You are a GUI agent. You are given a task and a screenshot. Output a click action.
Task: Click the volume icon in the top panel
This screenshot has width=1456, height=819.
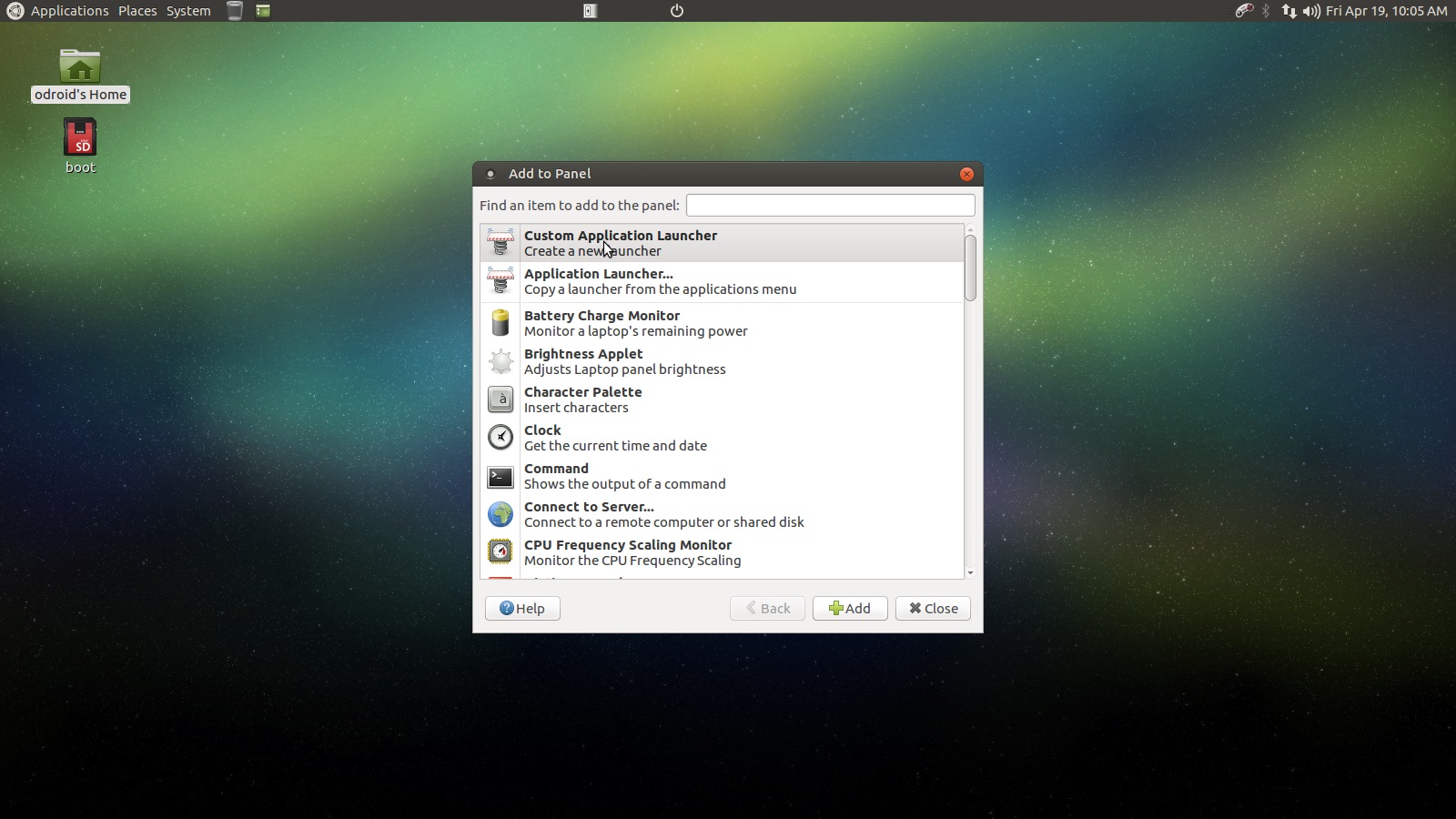point(1310,12)
